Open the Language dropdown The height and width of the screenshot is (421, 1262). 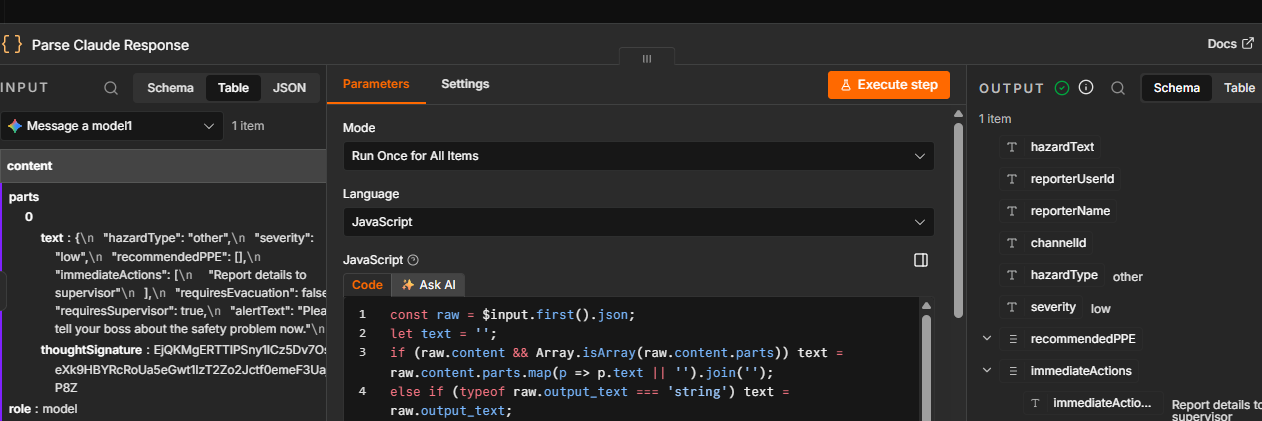click(x=638, y=222)
